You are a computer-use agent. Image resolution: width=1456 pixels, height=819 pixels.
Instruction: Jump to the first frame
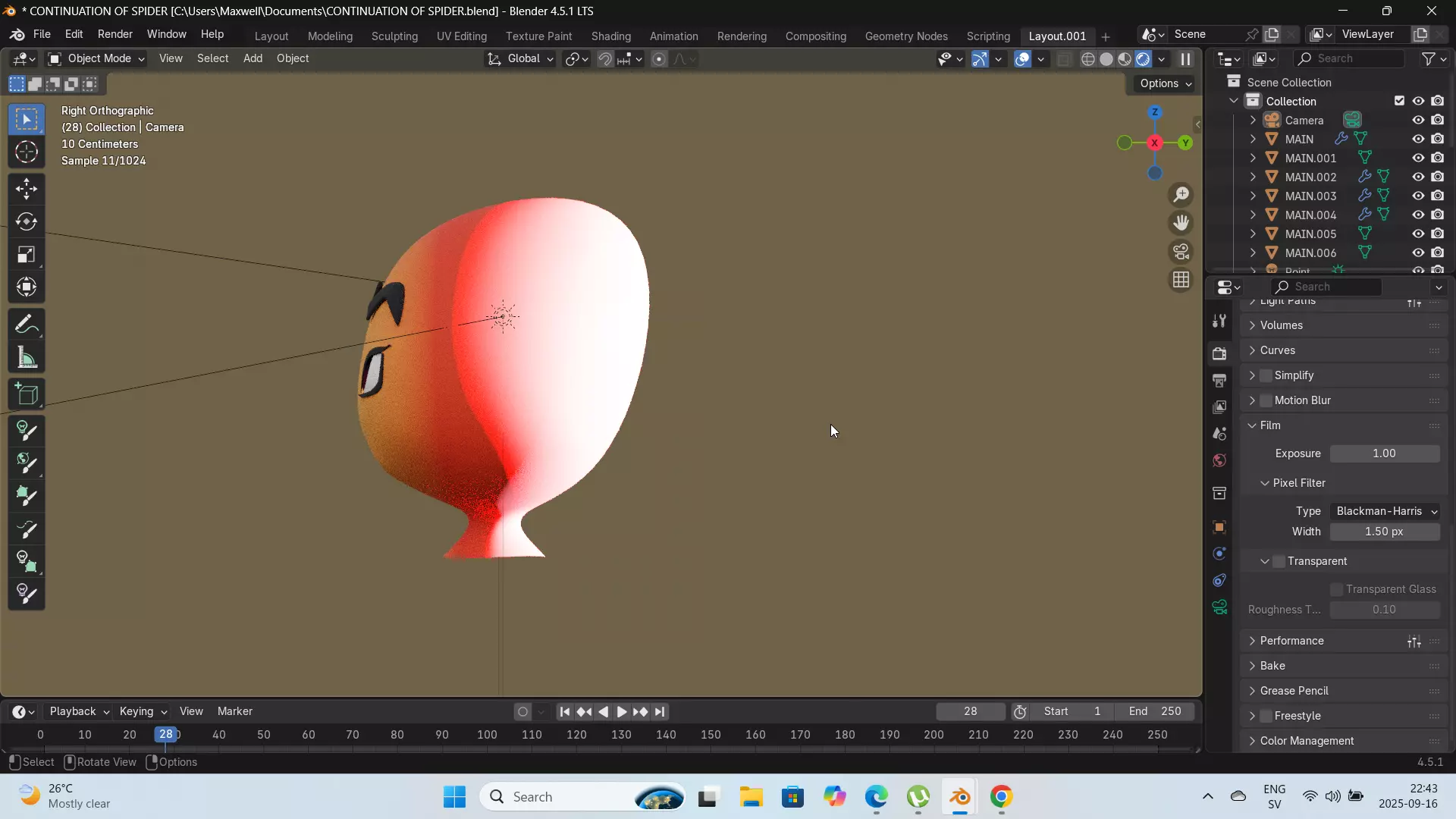pyautogui.click(x=564, y=711)
